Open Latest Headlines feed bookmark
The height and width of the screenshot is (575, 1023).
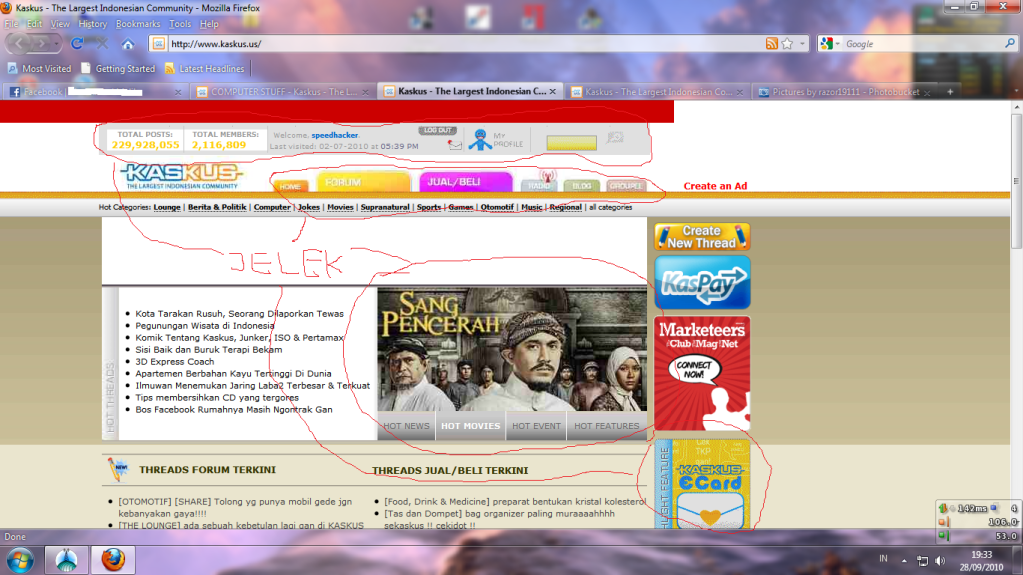[x=204, y=69]
